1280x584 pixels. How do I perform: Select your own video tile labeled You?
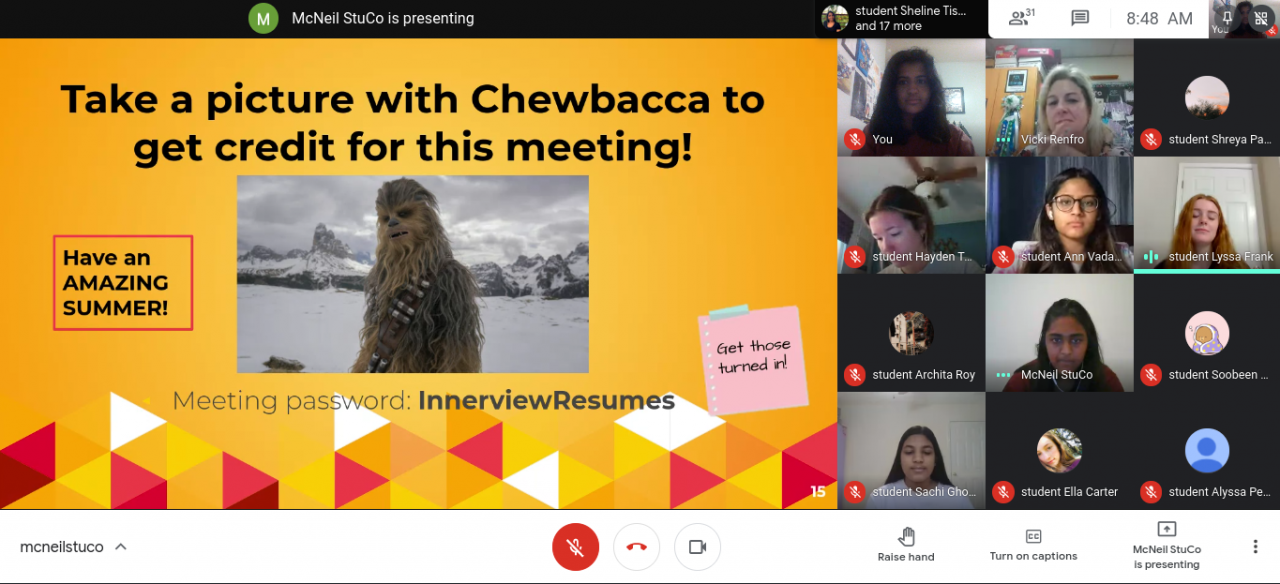point(911,97)
